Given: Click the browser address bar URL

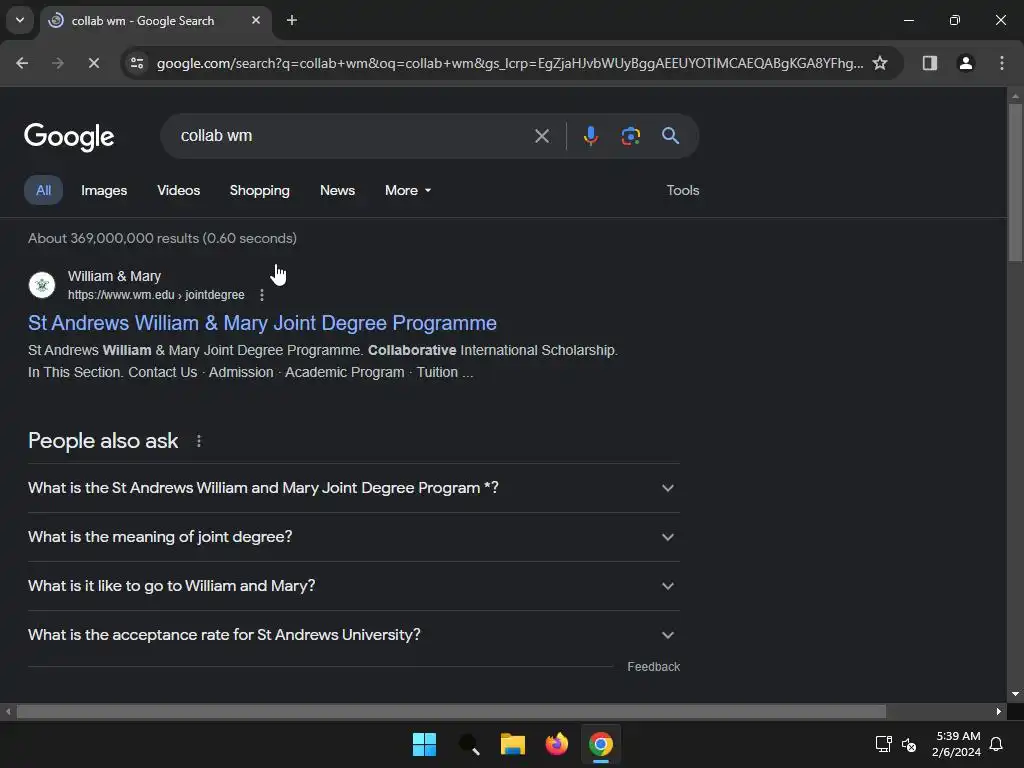Looking at the screenshot, I should (x=509, y=63).
